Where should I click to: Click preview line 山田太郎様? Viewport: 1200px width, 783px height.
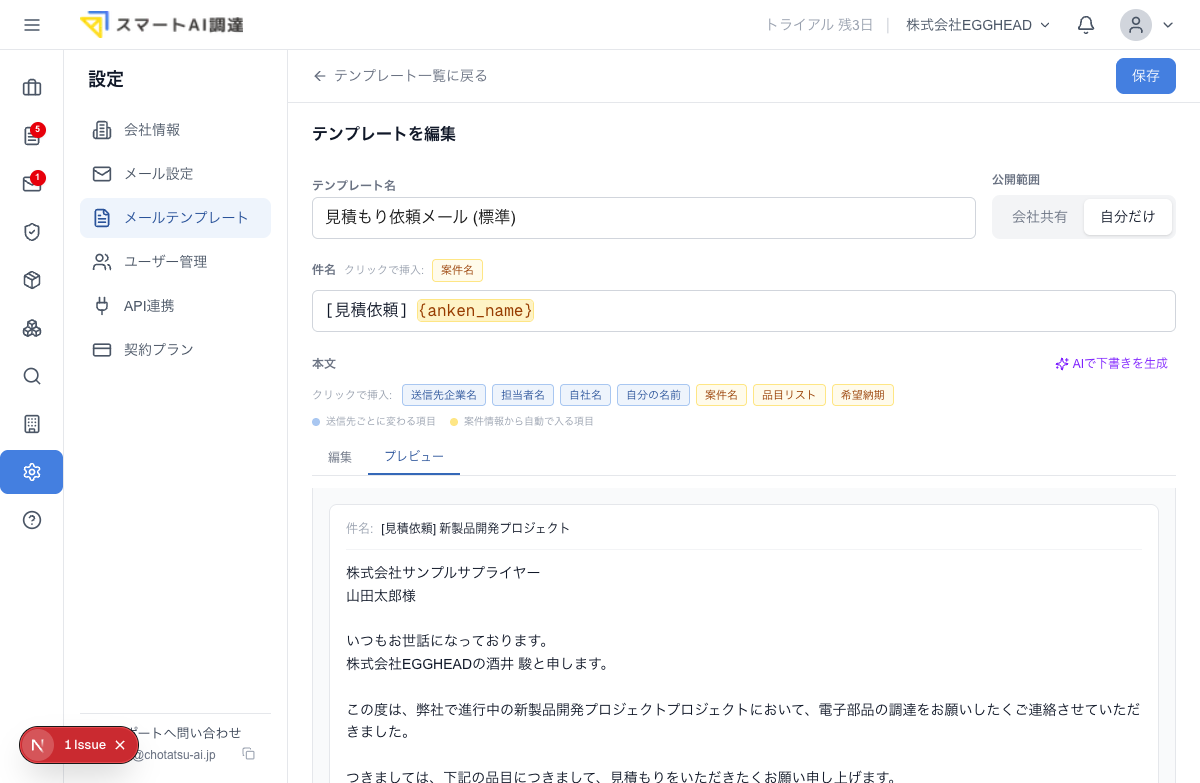coord(381,596)
